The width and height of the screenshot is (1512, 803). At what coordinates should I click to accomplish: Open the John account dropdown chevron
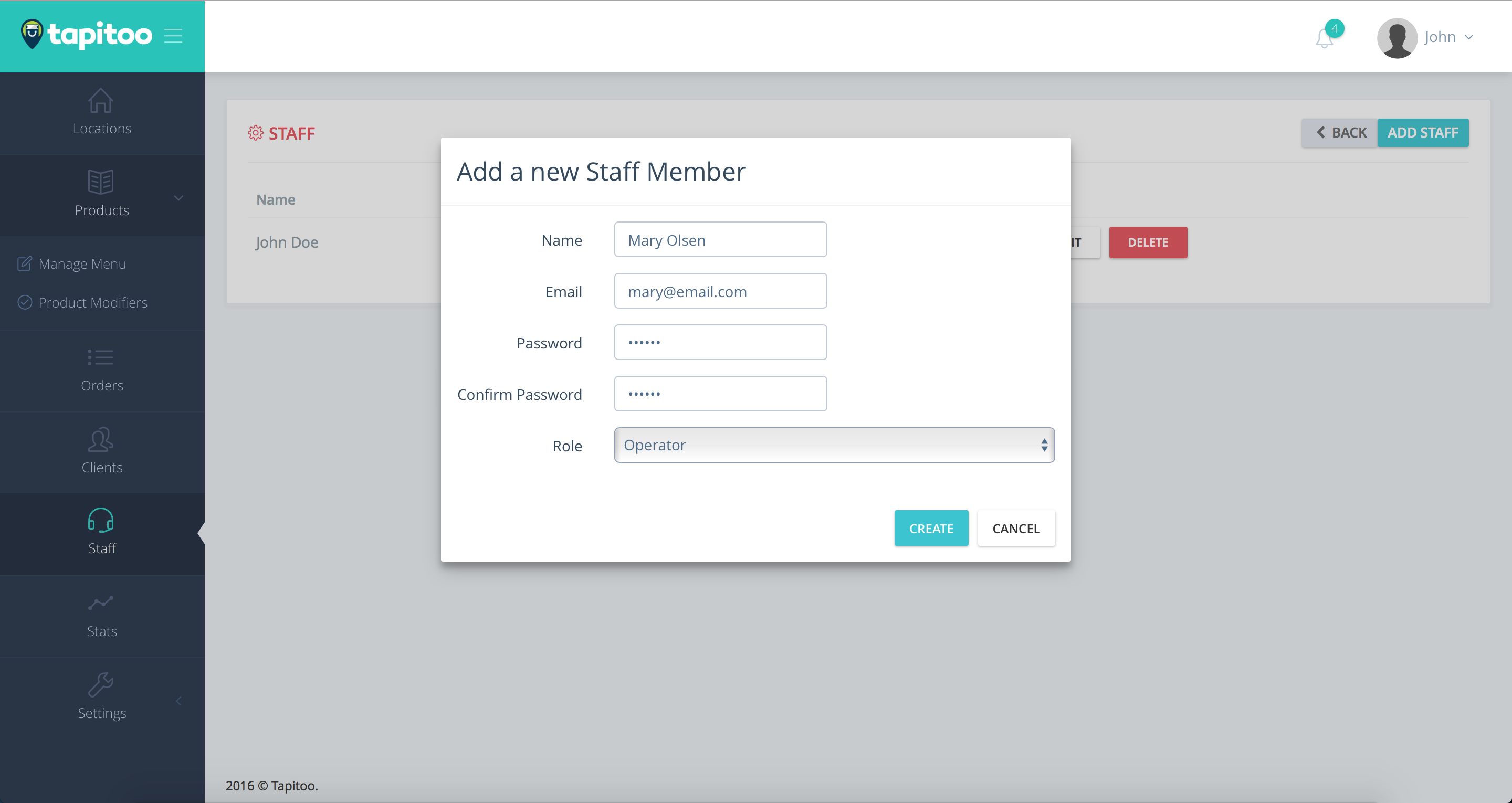1468,37
